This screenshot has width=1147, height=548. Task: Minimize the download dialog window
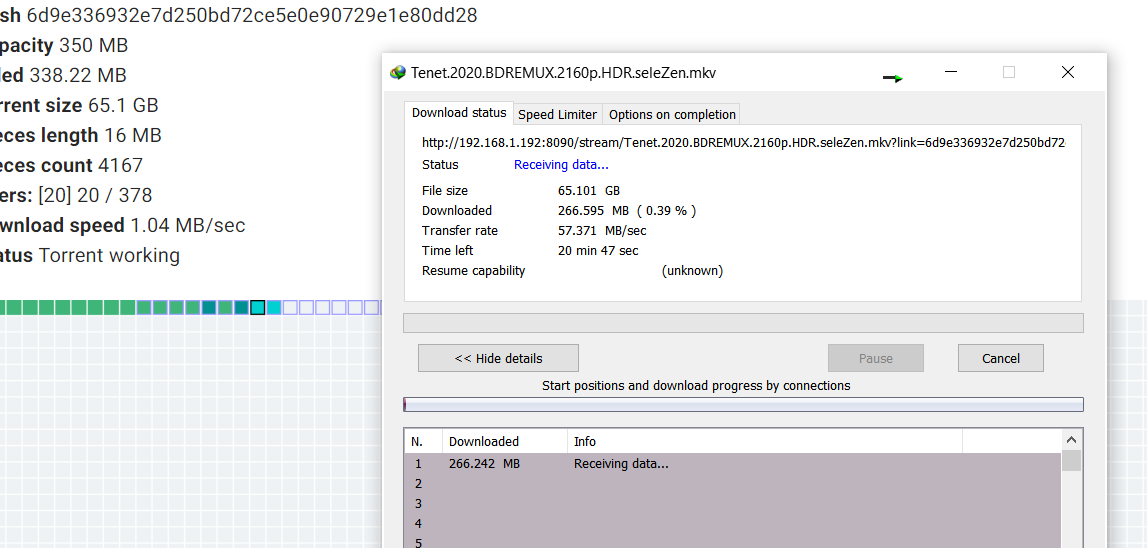pyautogui.click(x=951, y=72)
